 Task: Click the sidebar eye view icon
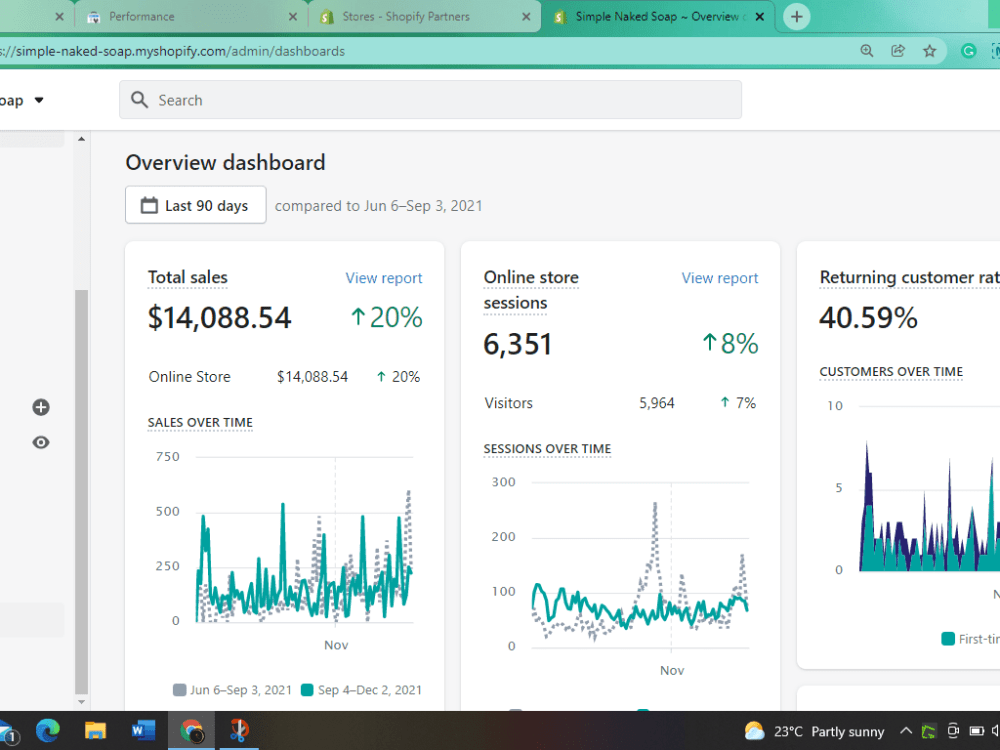[41, 443]
